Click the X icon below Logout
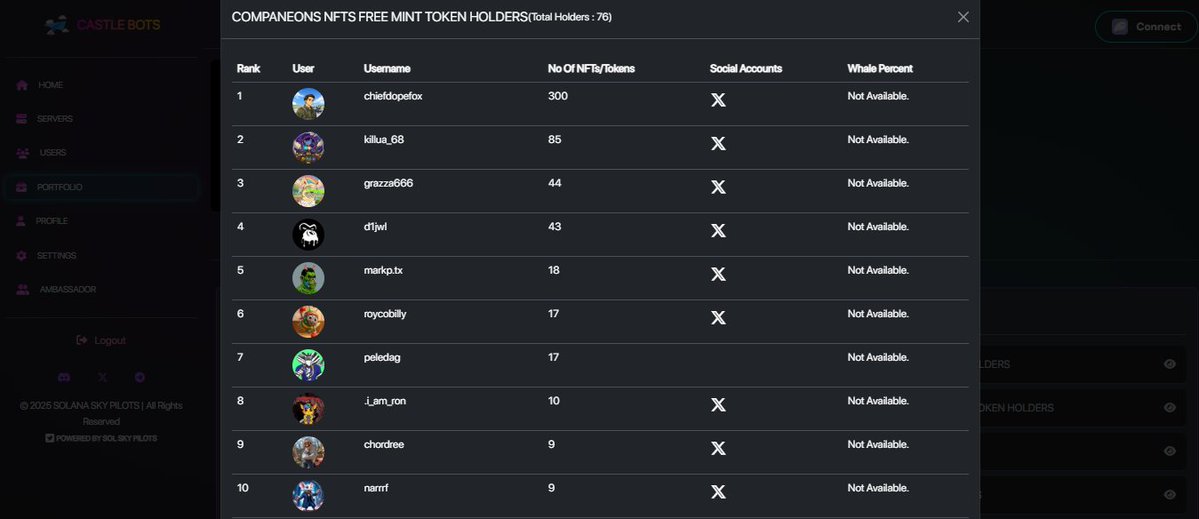 (x=102, y=377)
